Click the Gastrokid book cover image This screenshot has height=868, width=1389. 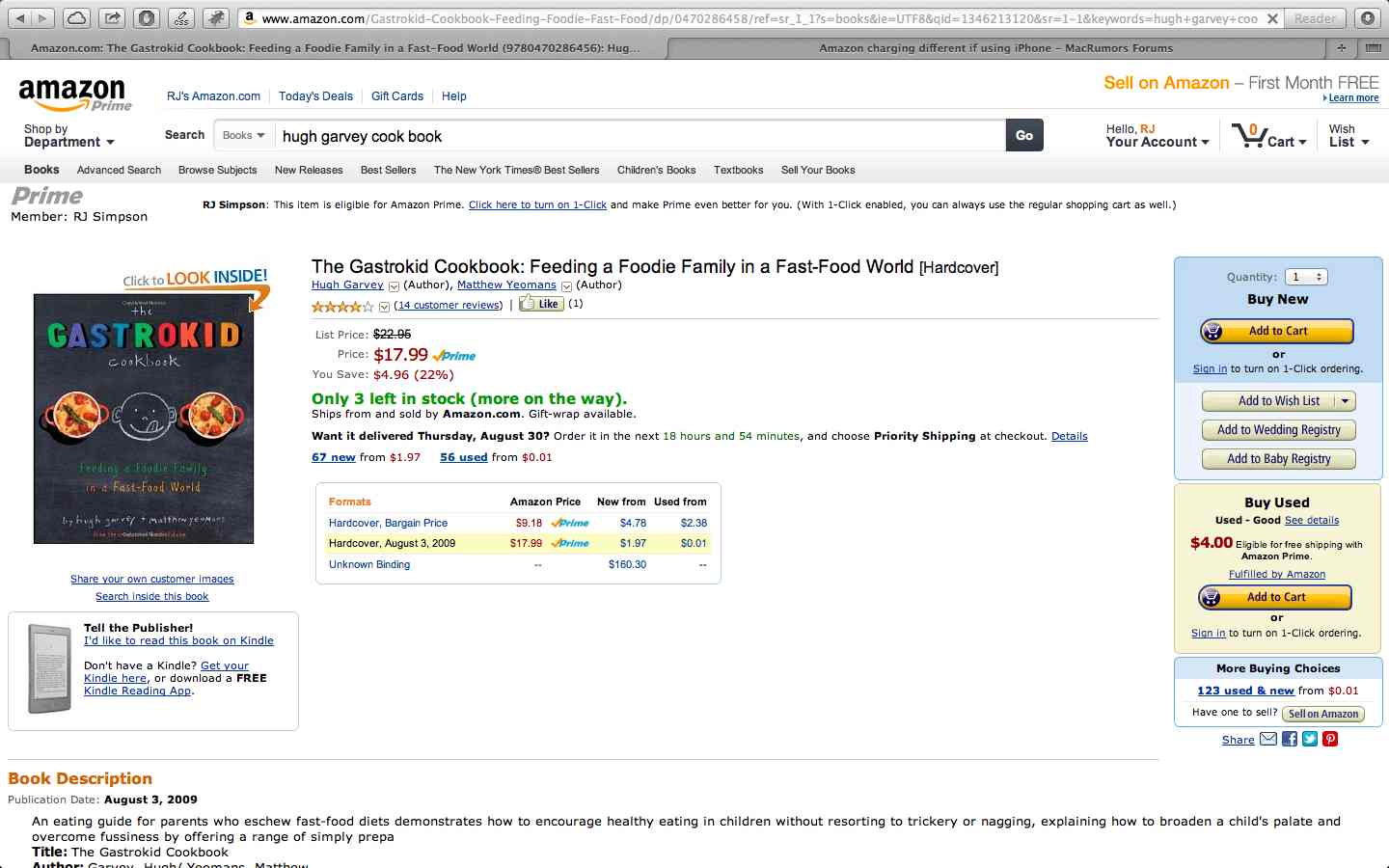tap(144, 420)
